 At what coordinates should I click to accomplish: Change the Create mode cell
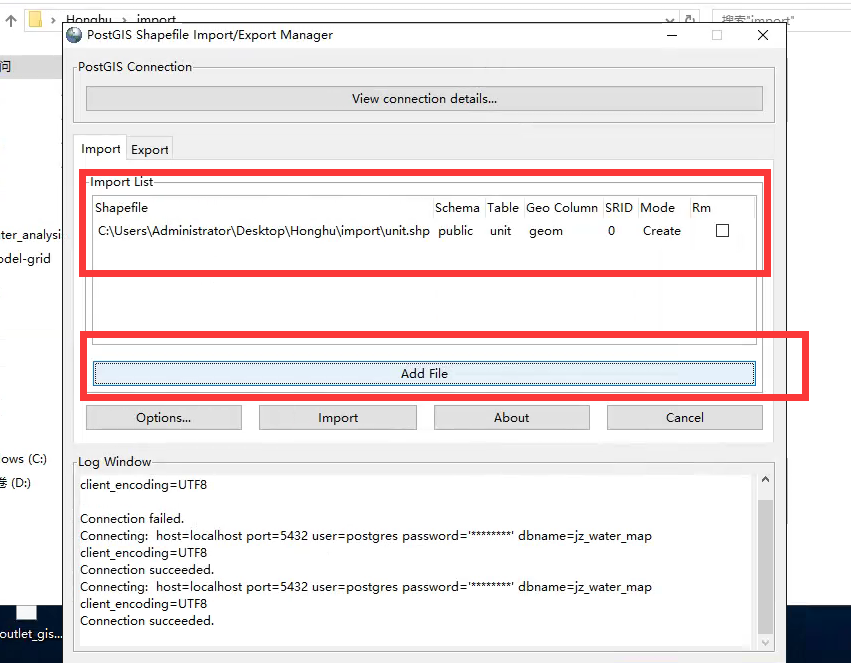662,231
